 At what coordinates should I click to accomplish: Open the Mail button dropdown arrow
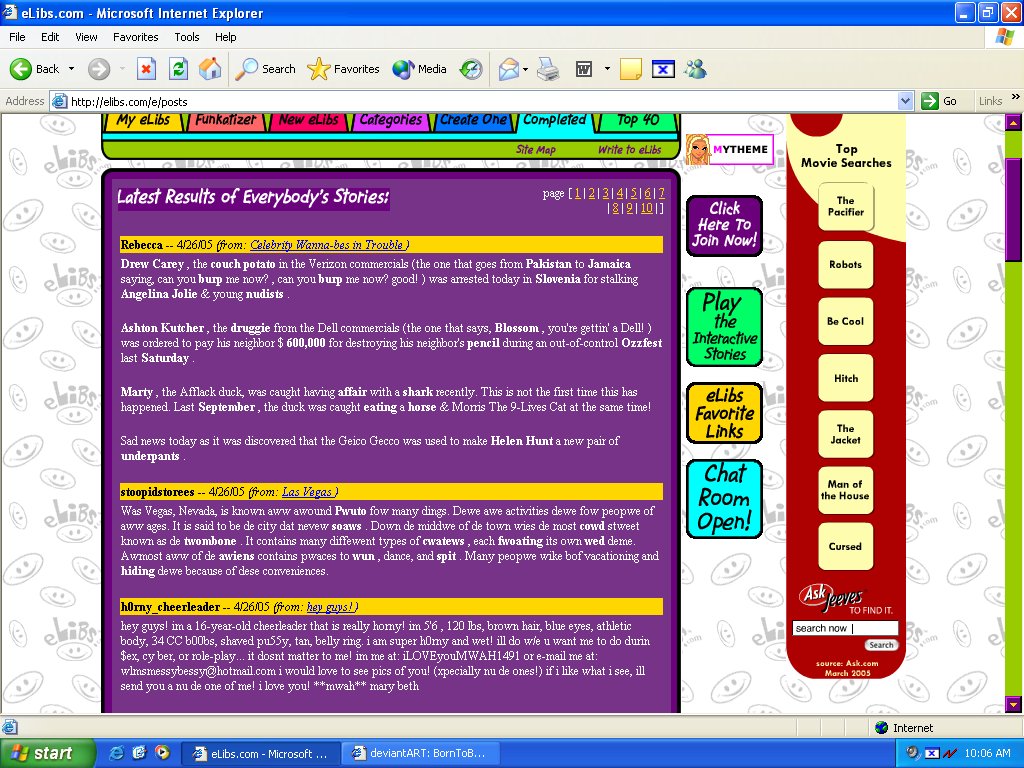coord(525,69)
